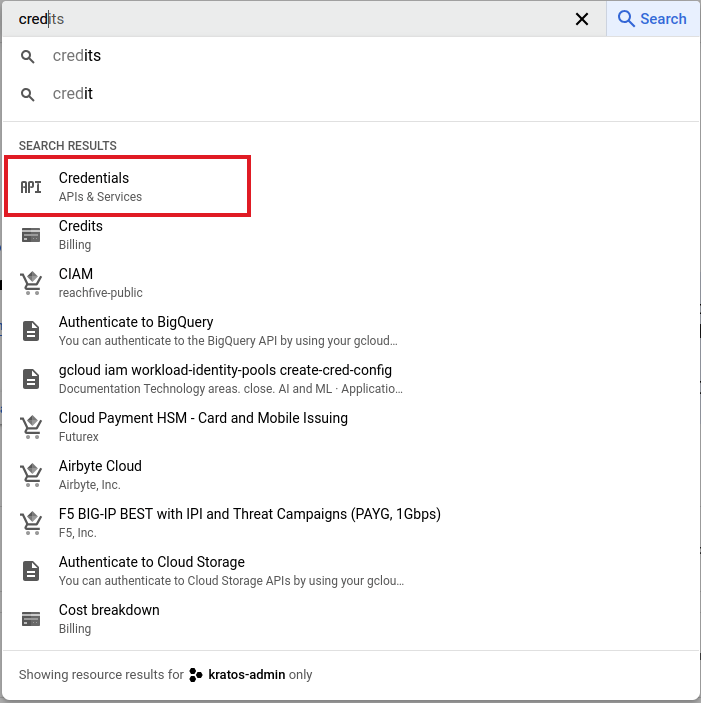Select the 'credit' search suggestion

(x=73, y=94)
